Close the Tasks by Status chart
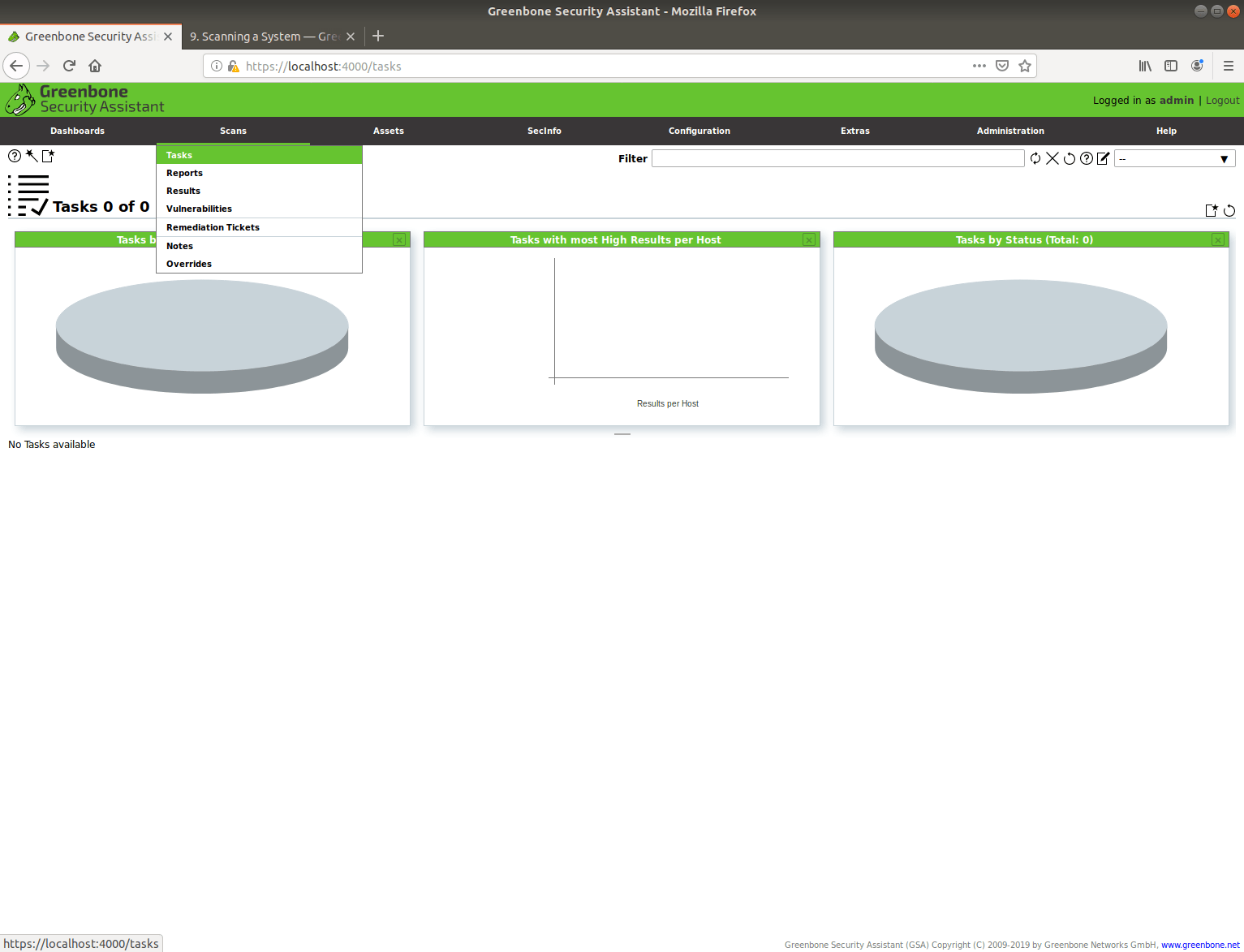This screenshot has height=952, width=1244. pyautogui.click(x=1217, y=239)
